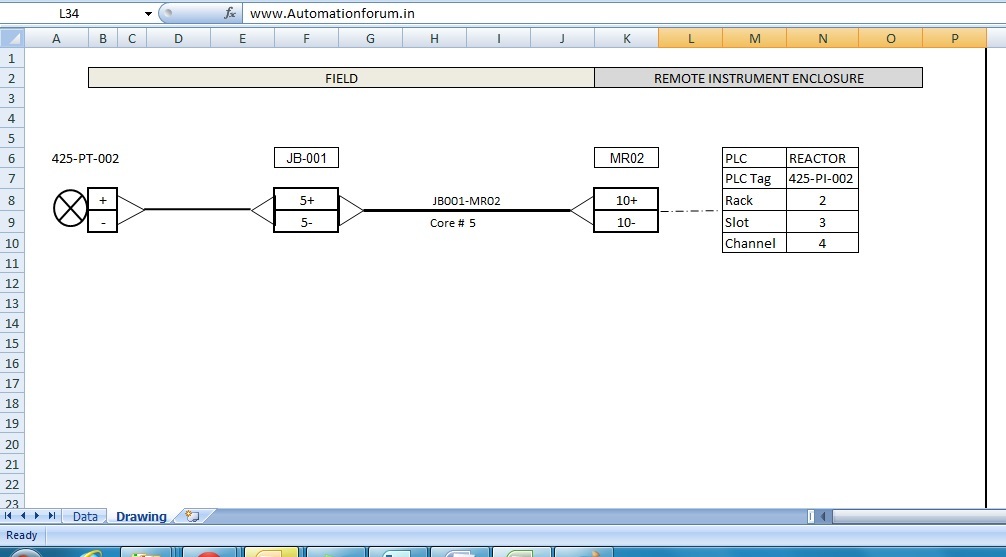
Task: Select the Drawing sheet tab
Action: click(x=141, y=517)
